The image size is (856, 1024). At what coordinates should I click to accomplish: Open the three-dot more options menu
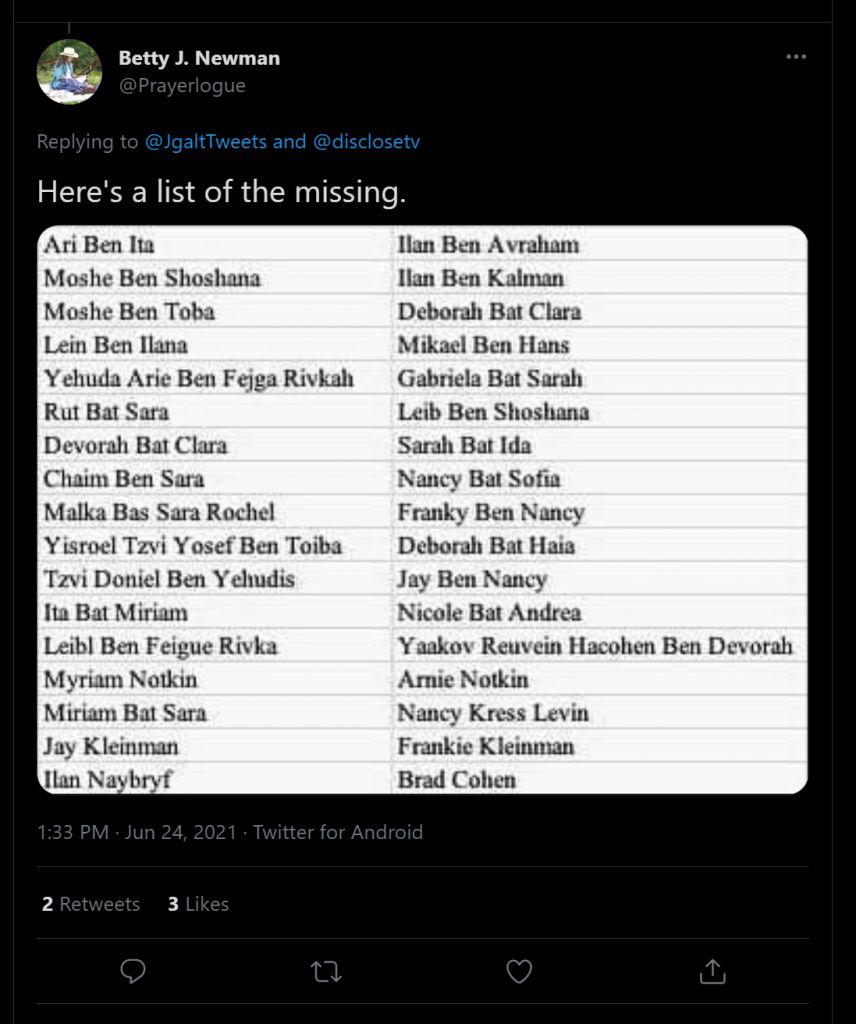coord(796,57)
